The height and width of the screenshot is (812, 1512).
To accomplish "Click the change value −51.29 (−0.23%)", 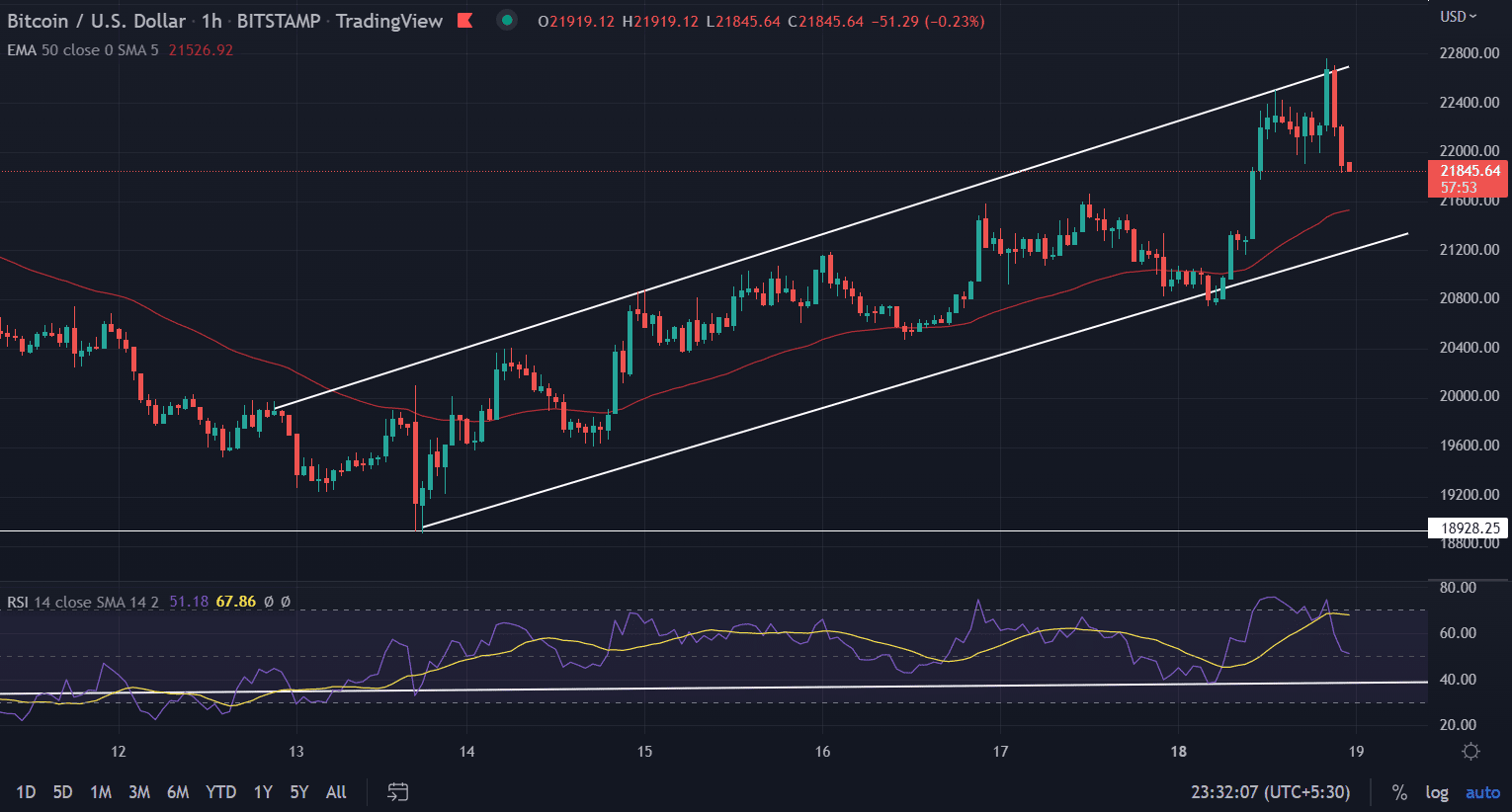I will coord(929,21).
